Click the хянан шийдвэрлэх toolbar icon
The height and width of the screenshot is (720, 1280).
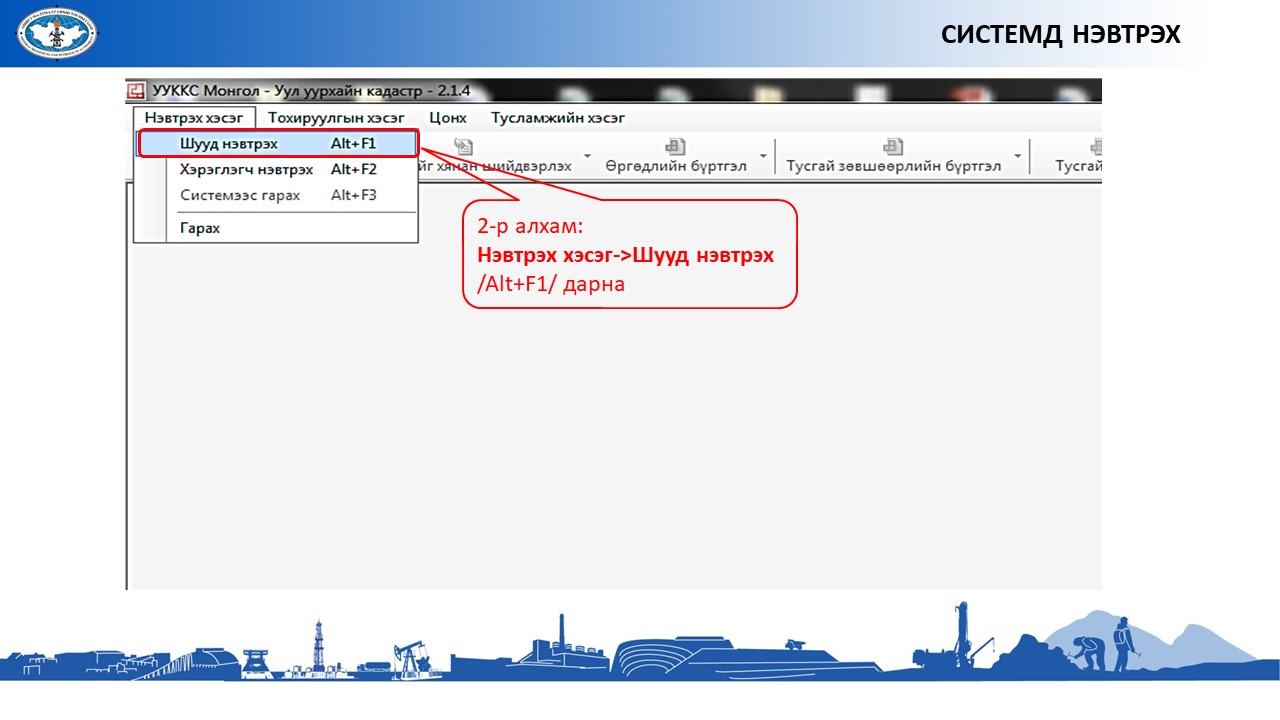[x=463, y=148]
